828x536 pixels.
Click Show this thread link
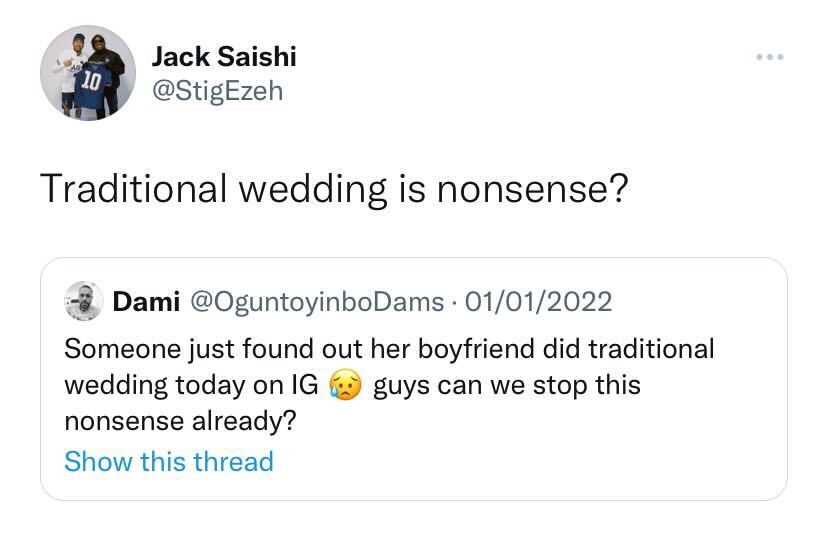tap(168, 462)
